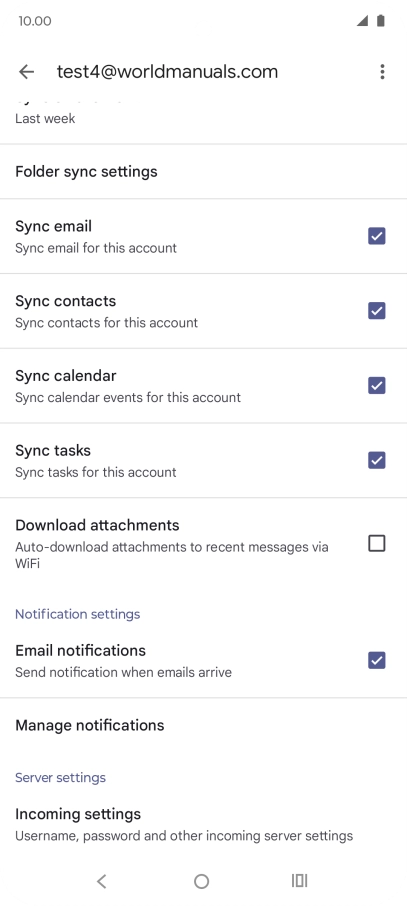
Task: Tap the signal strength icon
Action: (x=362, y=21)
